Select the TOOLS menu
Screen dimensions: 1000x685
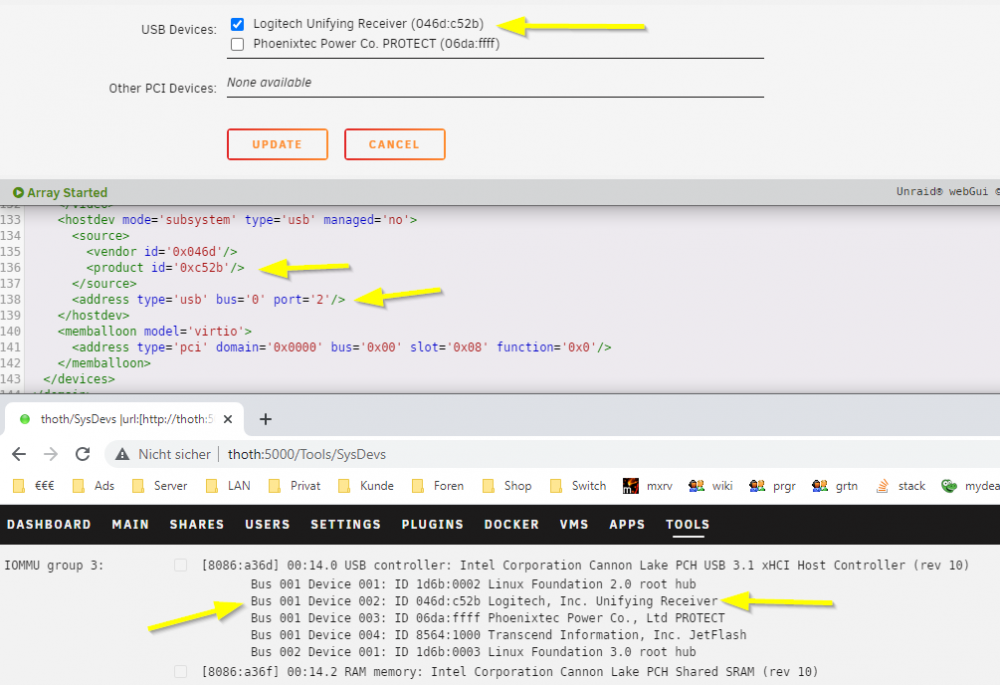688,524
